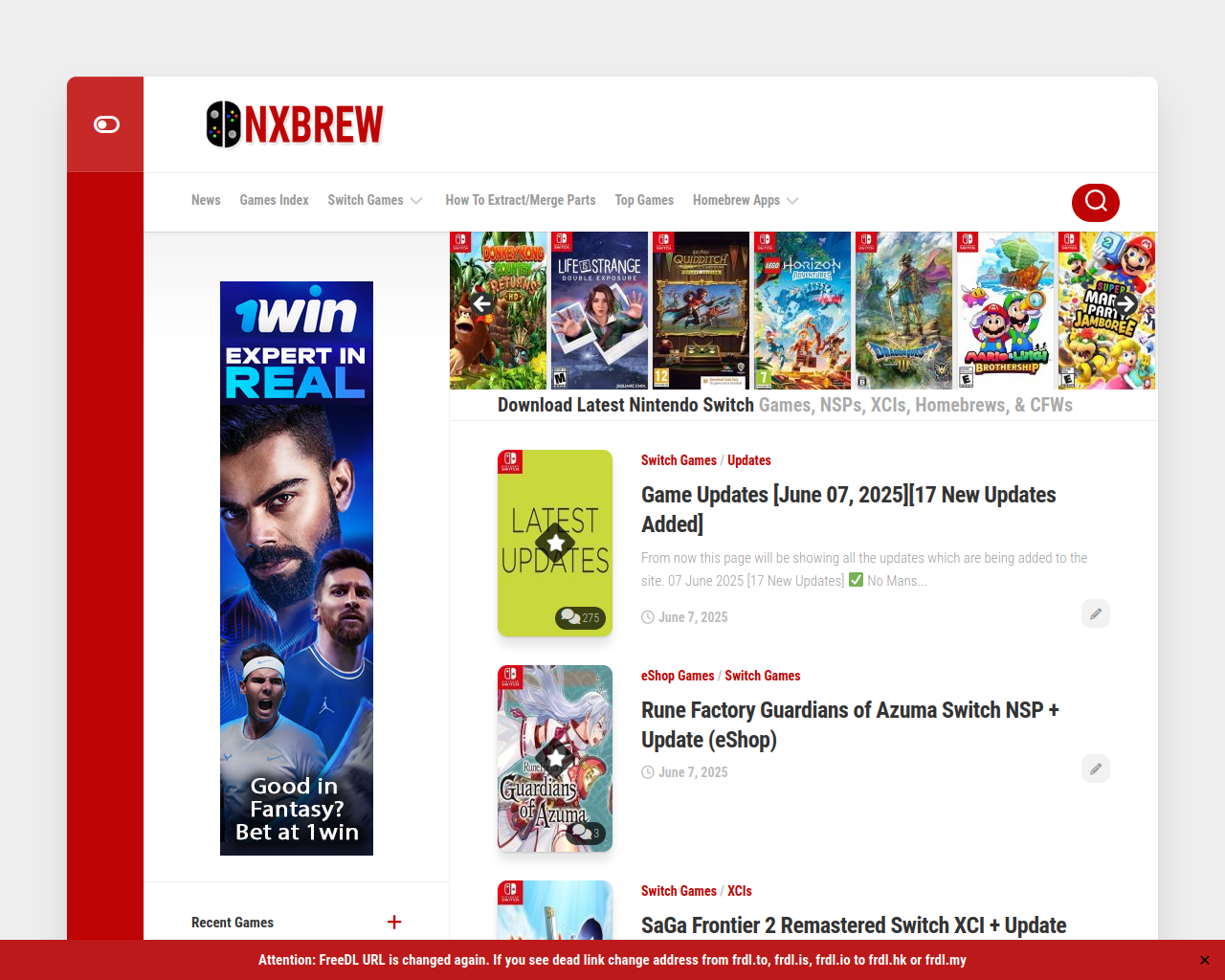Select the FreeDL URL changed attention text
Screen dimensions: 1225x980
[x=612, y=960]
